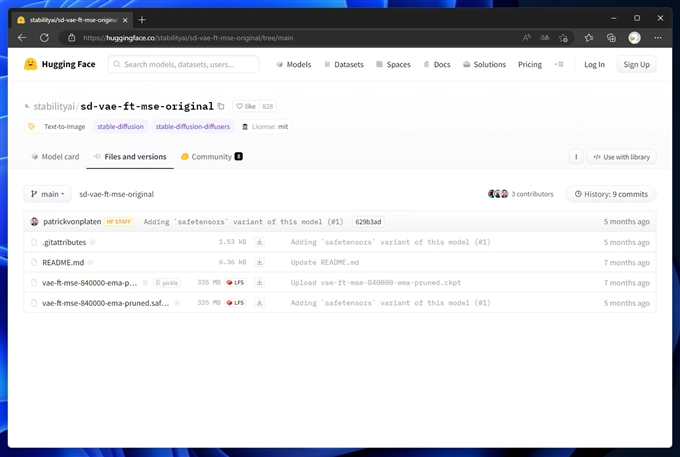Focus the Search models, datasets, users field

[183, 64]
